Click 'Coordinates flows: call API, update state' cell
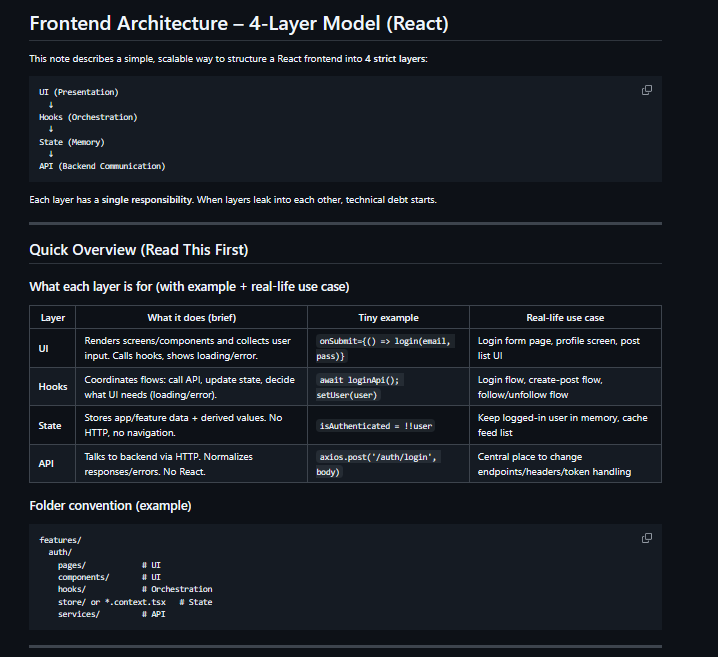The width and height of the screenshot is (718, 657). pyautogui.click(x=190, y=387)
